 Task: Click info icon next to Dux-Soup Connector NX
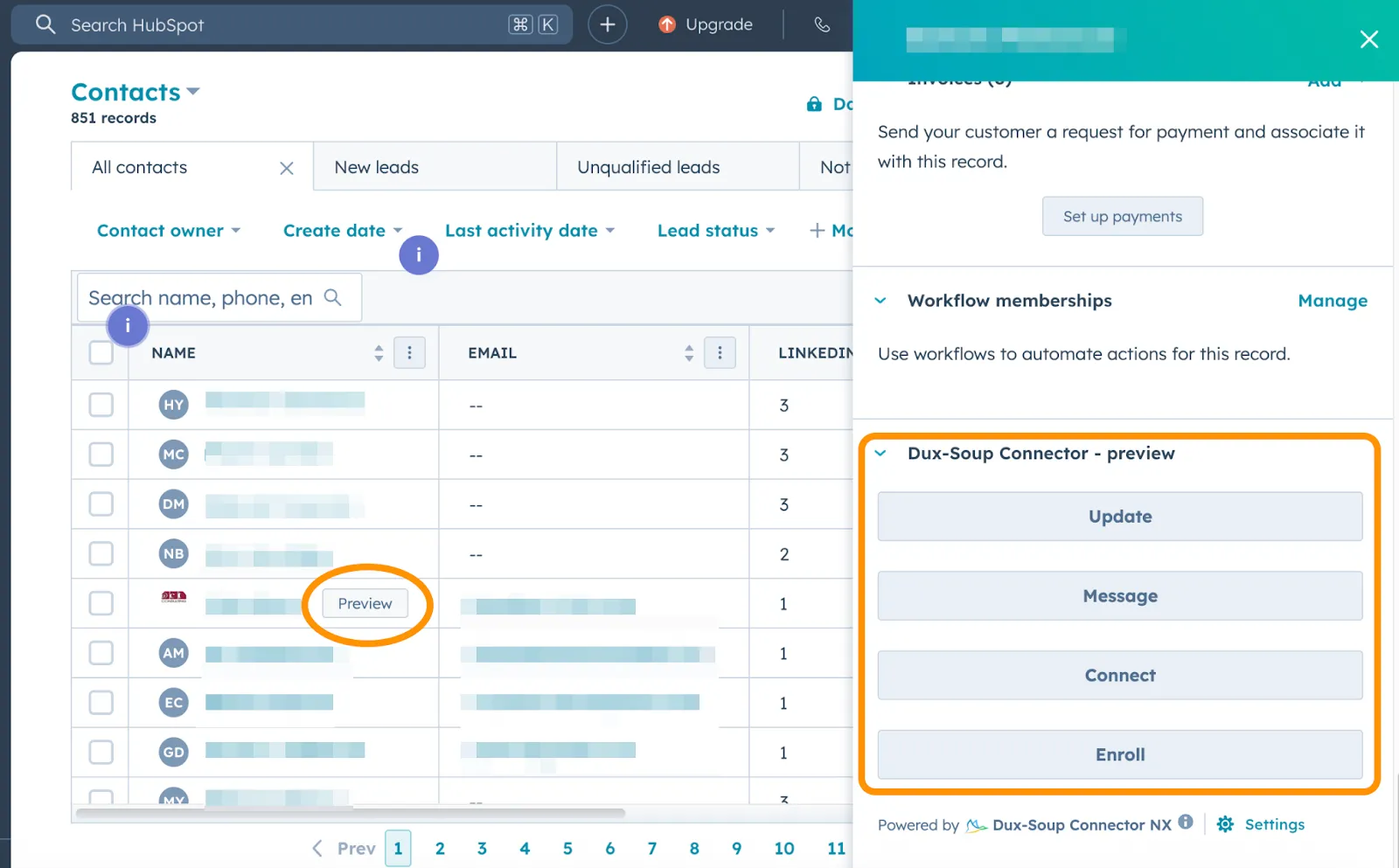point(1186,822)
